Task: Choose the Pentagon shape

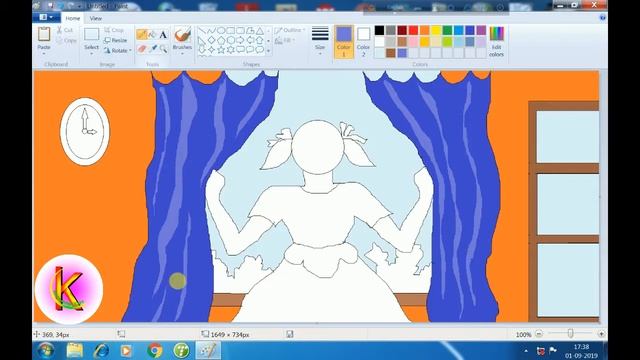Action: click(221, 40)
